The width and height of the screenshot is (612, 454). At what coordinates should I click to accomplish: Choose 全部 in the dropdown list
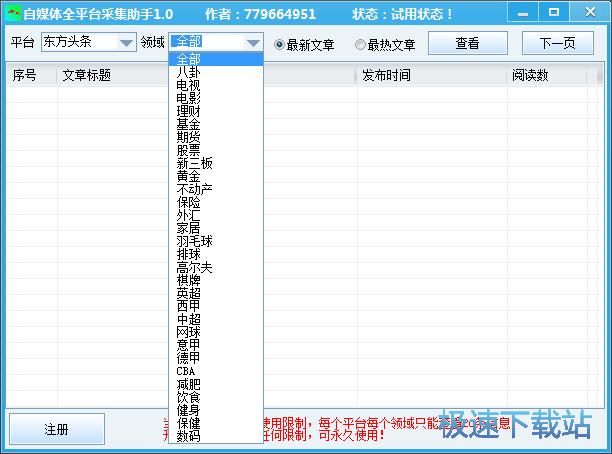coord(216,59)
